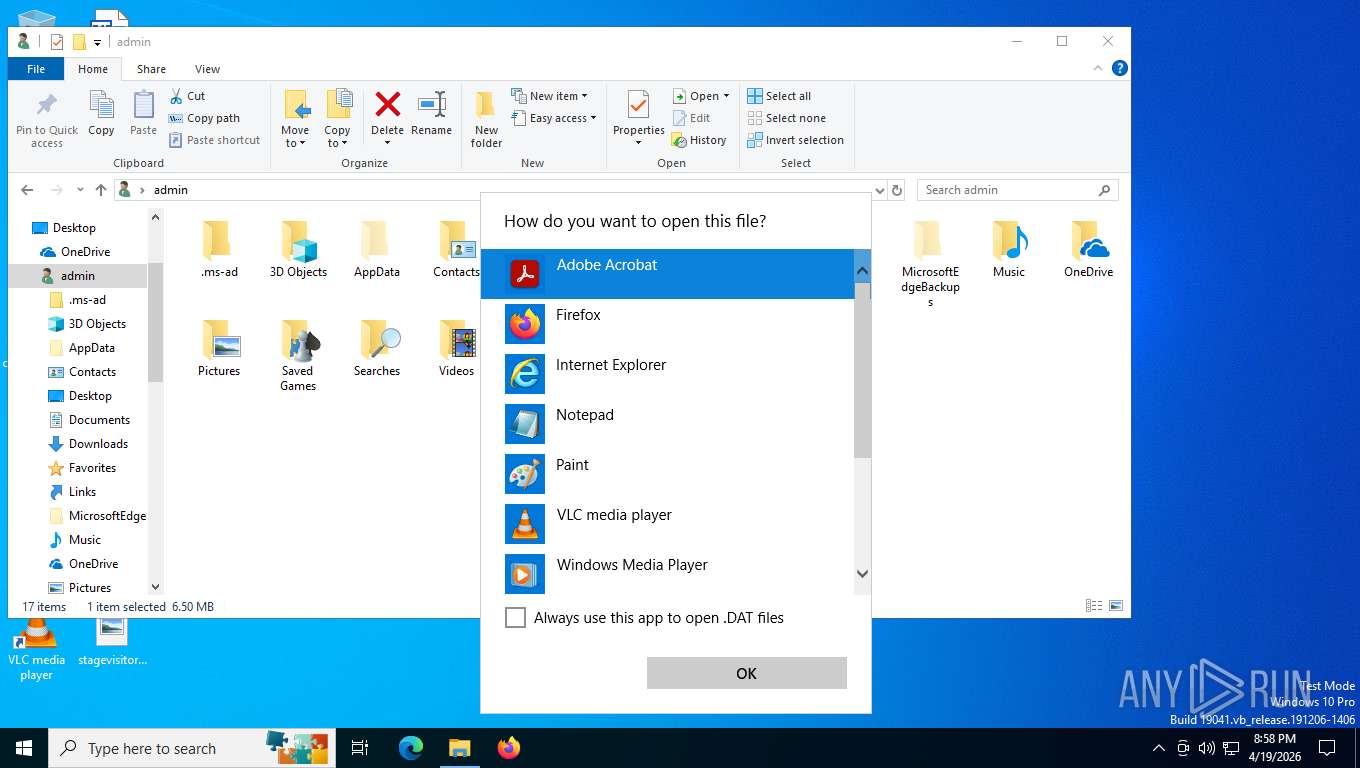Select Downloads in the navigation tree
This screenshot has width=1360, height=768.
[x=98, y=444]
